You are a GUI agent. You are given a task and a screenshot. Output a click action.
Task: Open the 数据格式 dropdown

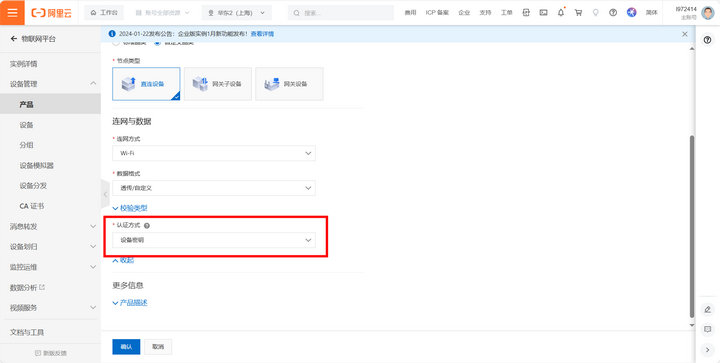(x=214, y=188)
